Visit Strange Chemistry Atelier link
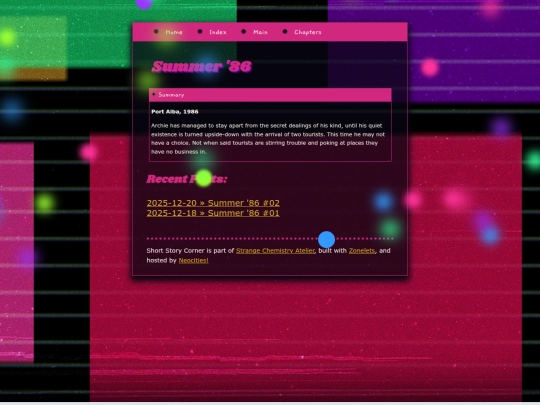Viewport: 540px width, 405px height. tap(275, 251)
